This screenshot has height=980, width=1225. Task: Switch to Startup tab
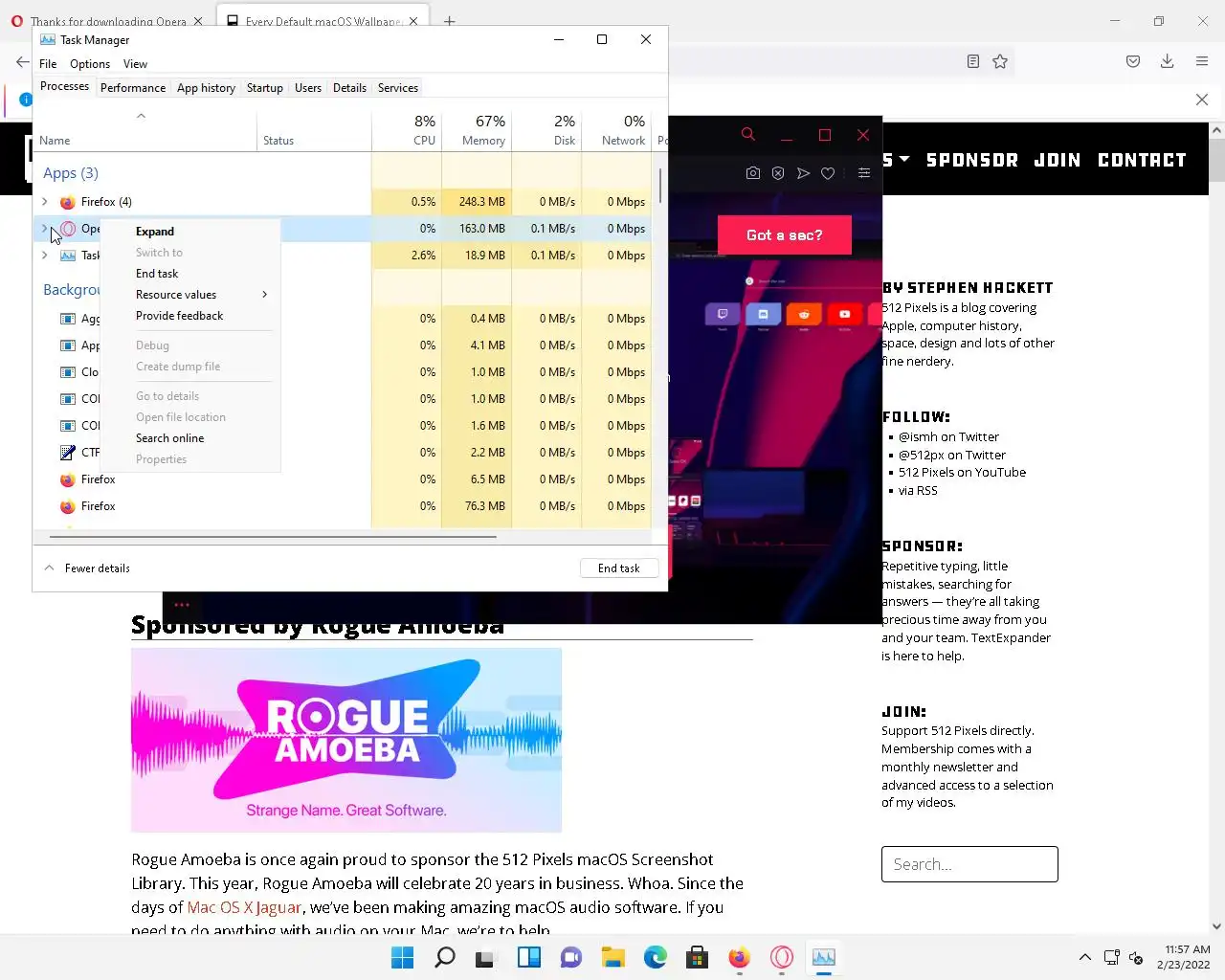[x=265, y=88]
